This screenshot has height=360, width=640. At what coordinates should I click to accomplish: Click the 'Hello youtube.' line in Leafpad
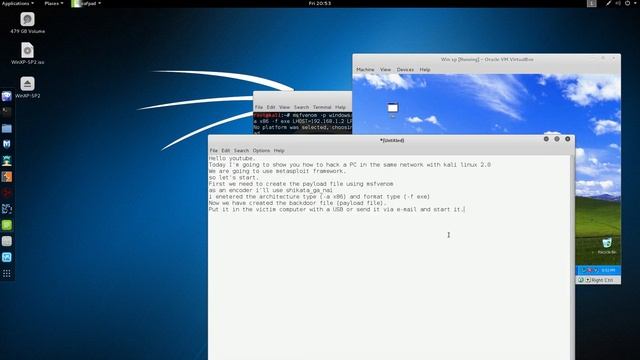point(232,158)
